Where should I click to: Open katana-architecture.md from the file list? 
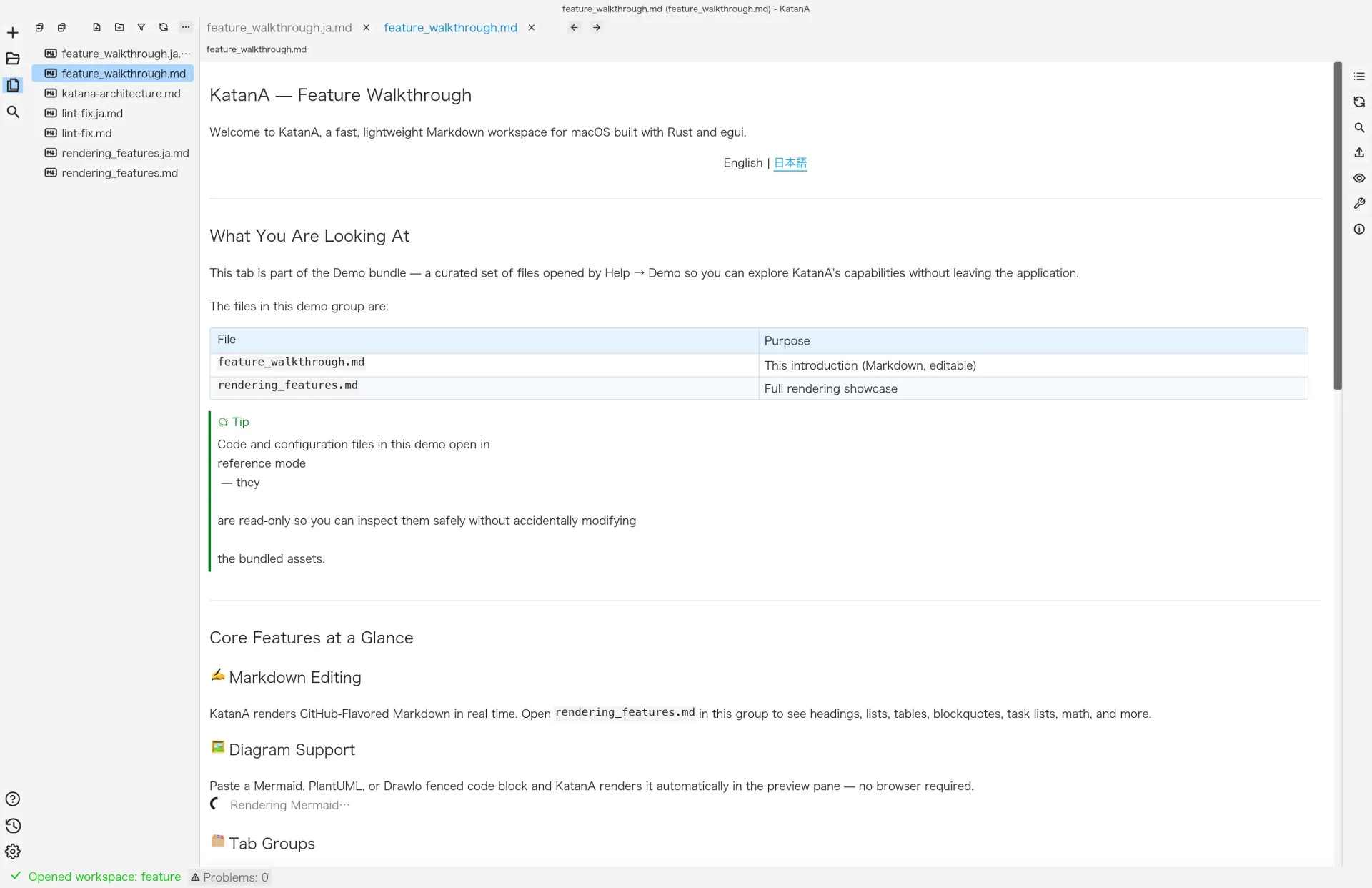(113, 94)
